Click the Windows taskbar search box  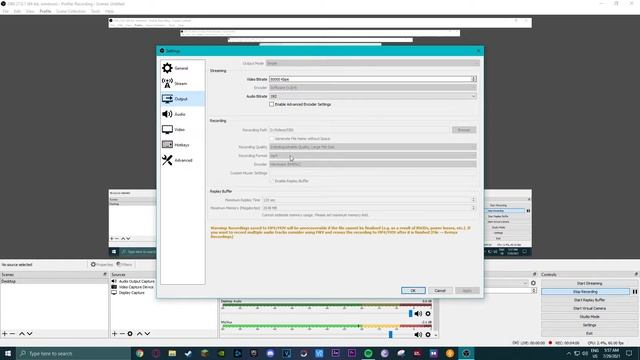point(73,353)
